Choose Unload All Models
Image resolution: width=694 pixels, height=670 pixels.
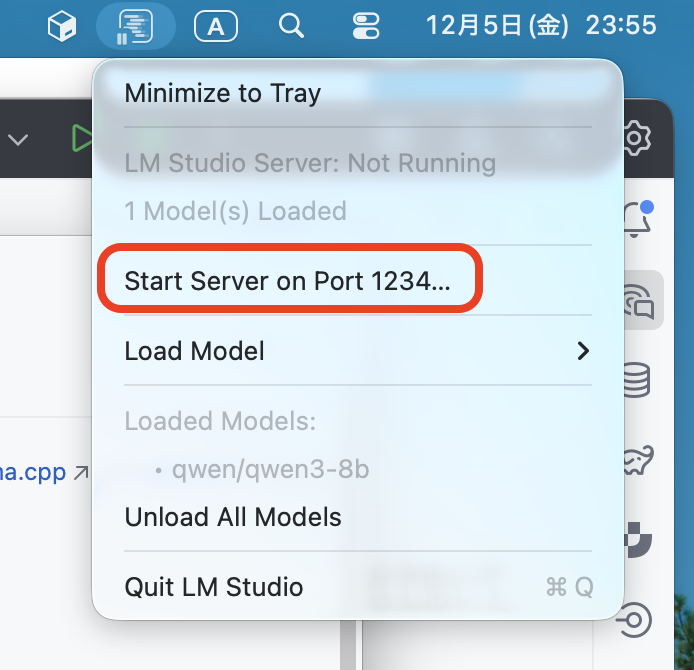[233, 517]
